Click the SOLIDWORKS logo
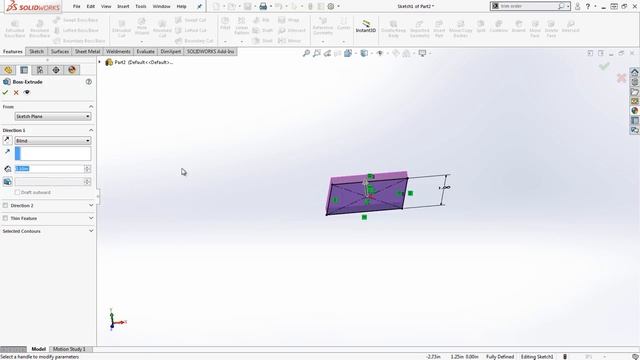640x360 pixels. point(34,7)
